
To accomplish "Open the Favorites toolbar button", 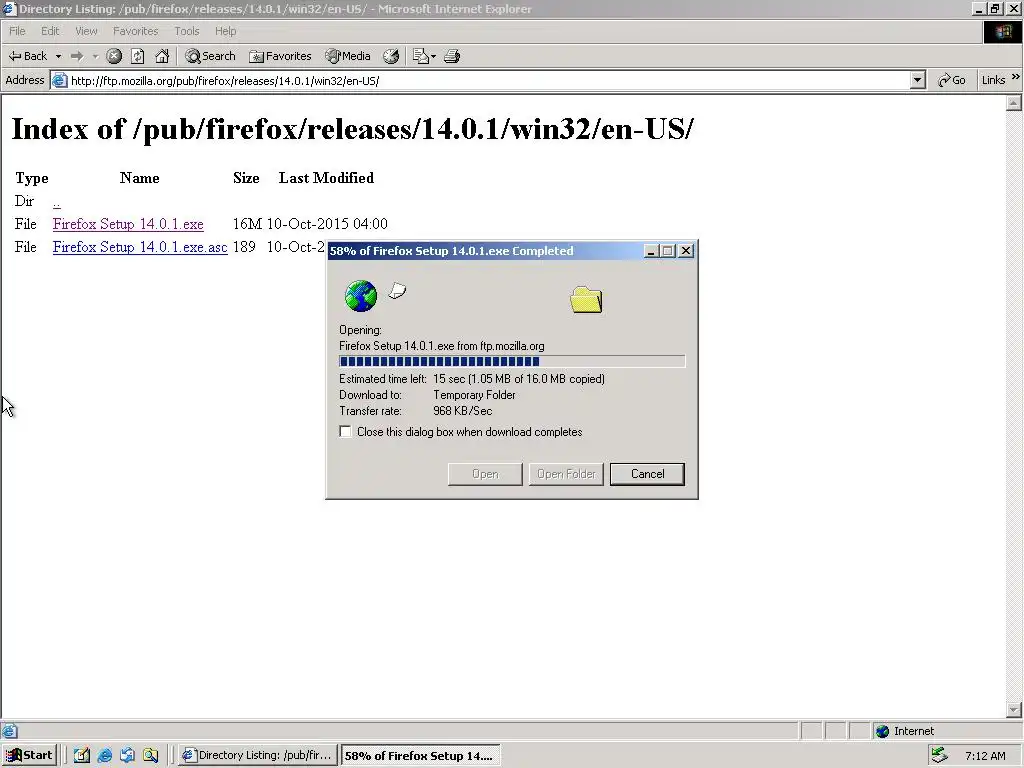I will click(x=281, y=56).
